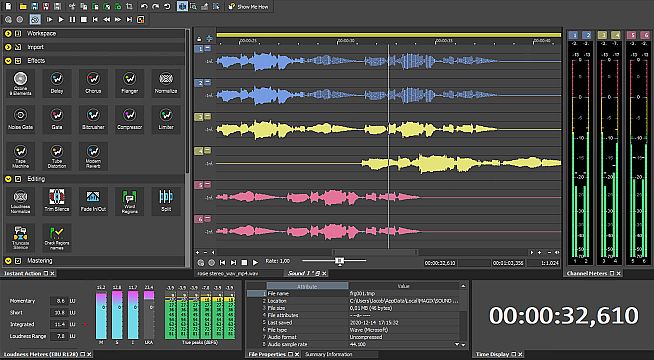Expand the Workspace section

(x=8, y=33)
